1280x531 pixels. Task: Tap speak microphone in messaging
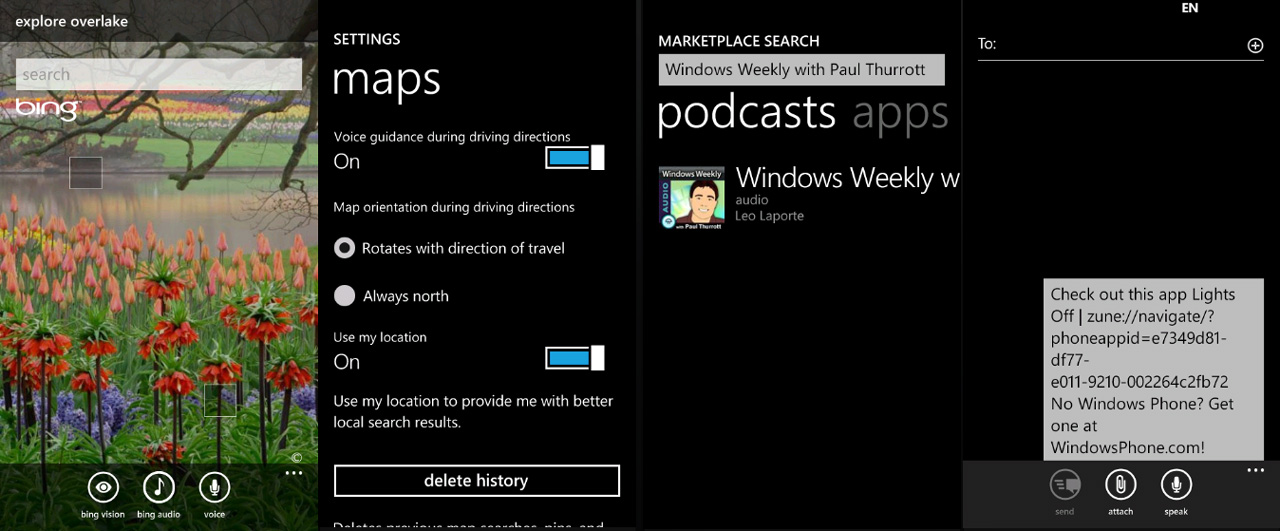point(1176,485)
